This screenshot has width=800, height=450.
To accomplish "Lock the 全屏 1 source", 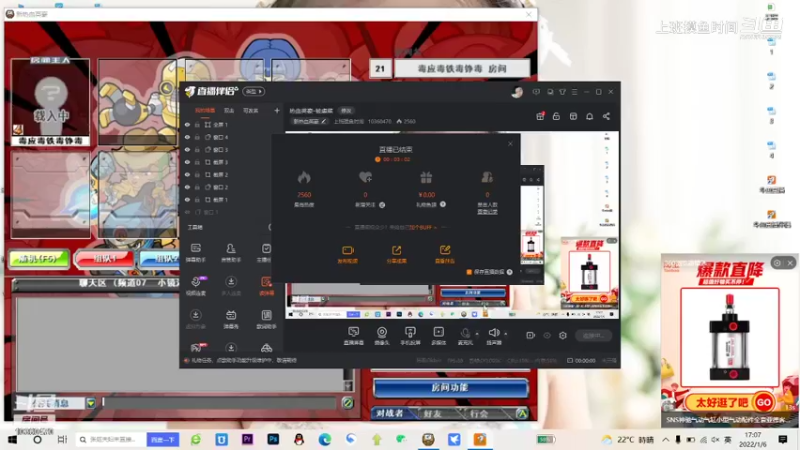I will click(197, 124).
